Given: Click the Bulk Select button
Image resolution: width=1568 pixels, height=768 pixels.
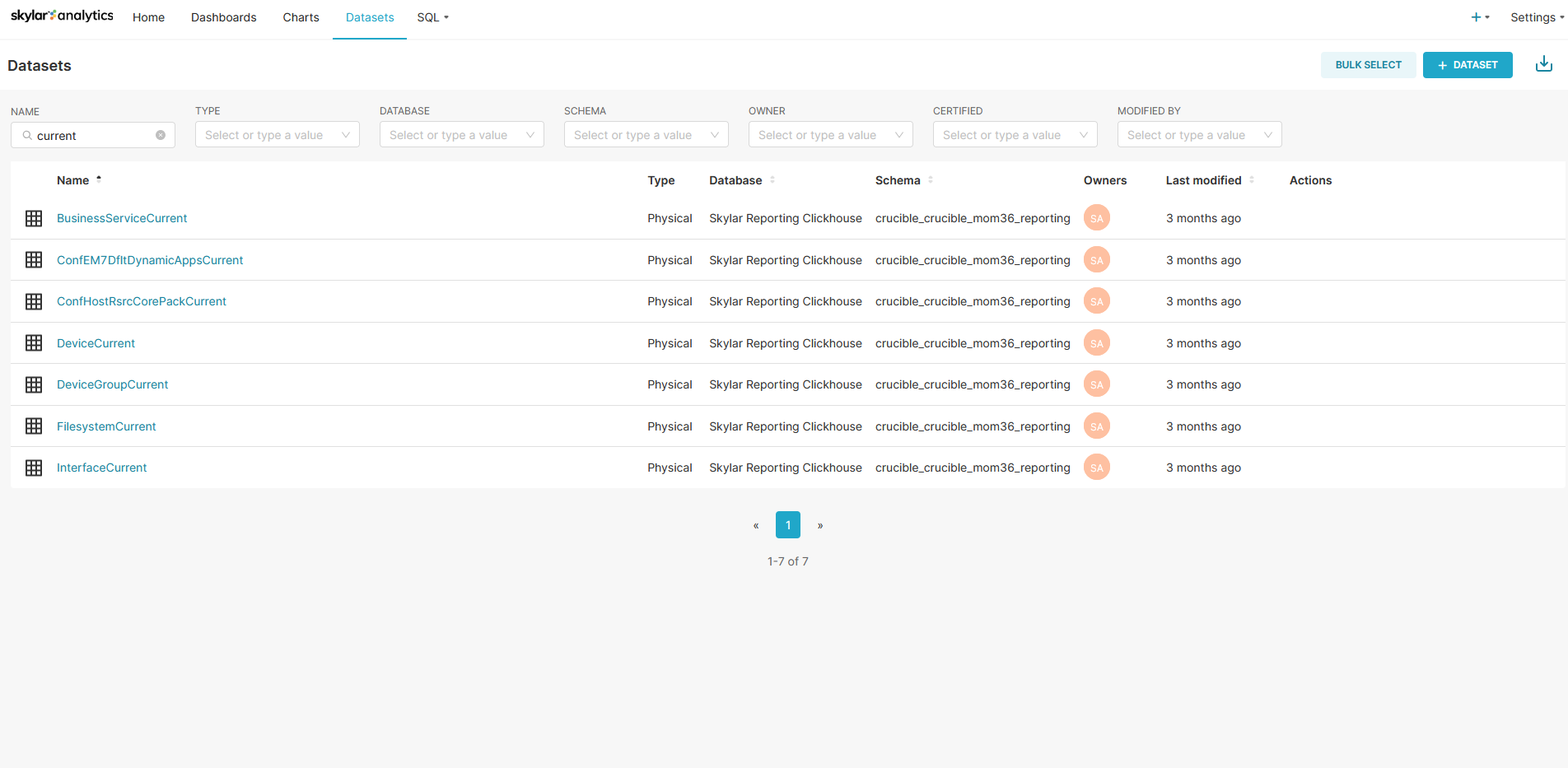Looking at the screenshot, I should 1368,65.
